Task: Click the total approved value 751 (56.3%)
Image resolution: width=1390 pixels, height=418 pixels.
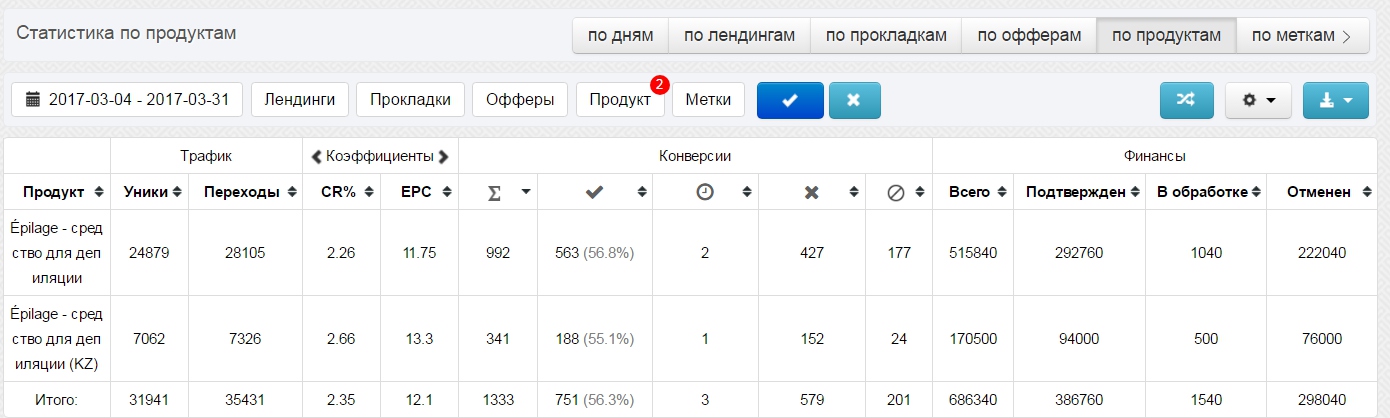Action: pos(594,400)
